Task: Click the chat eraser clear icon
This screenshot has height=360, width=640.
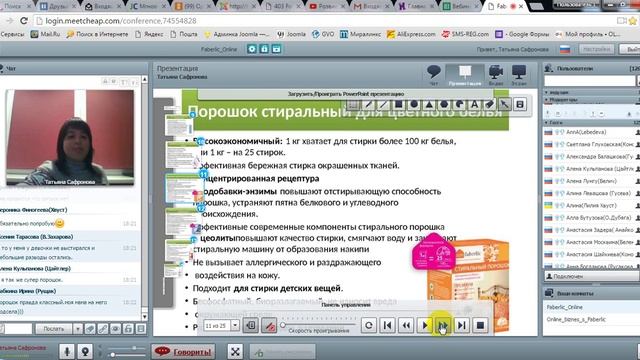Action: coord(90,329)
